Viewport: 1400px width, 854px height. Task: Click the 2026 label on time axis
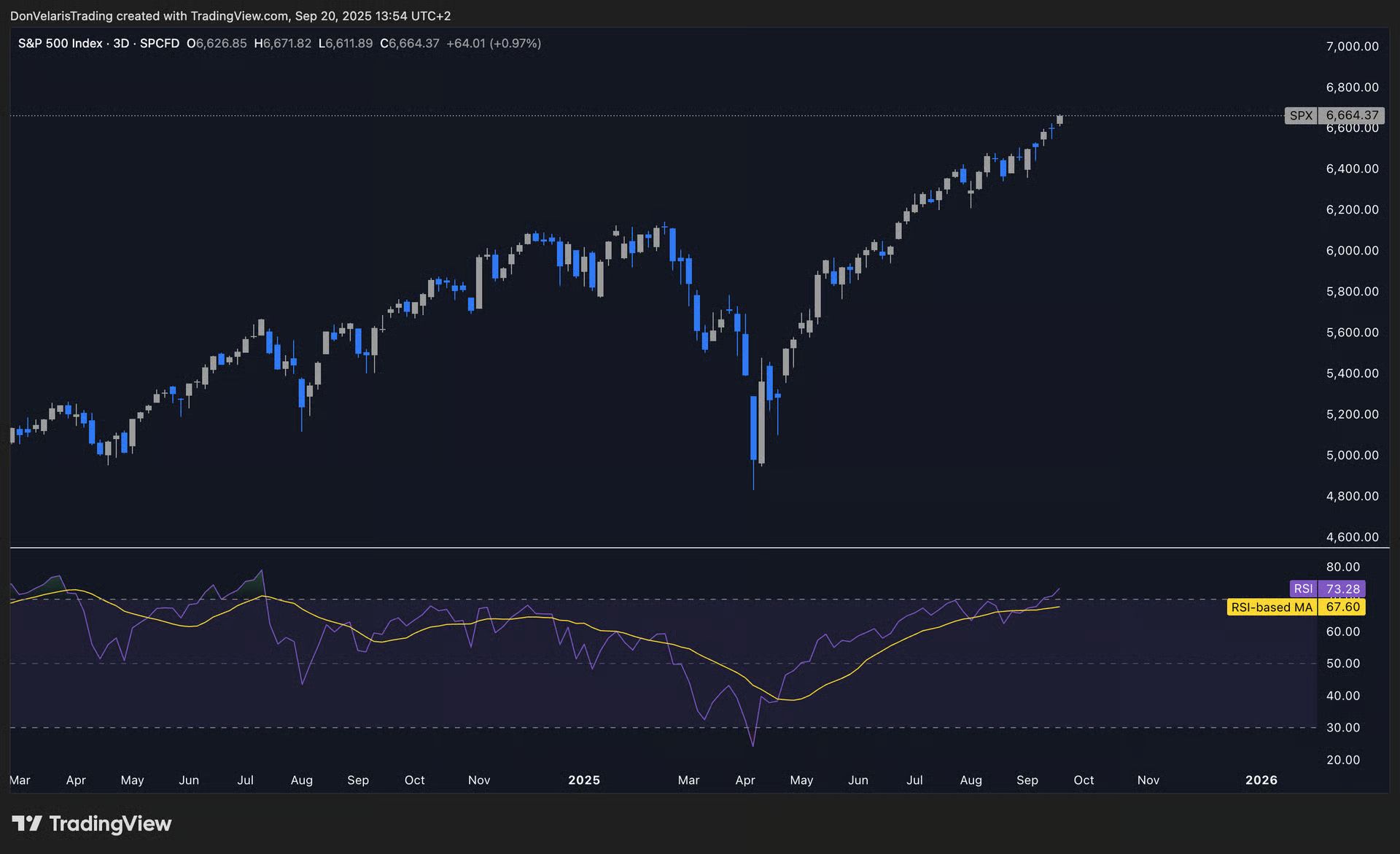coord(1261,780)
